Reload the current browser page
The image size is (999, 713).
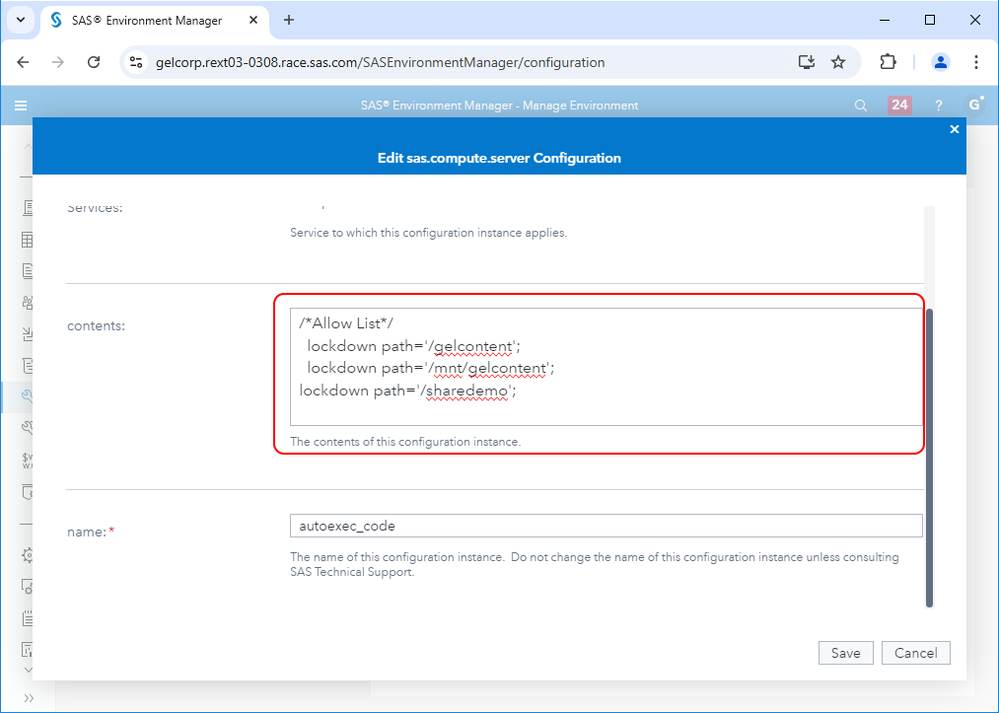[x=94, y=62]
